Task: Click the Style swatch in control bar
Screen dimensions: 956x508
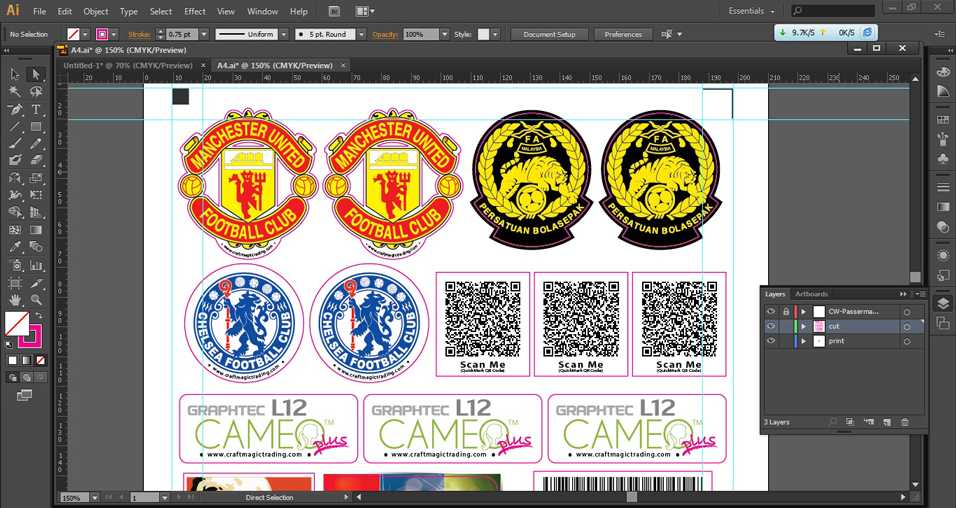Action: pyautogui.click(x=483, y=35)
